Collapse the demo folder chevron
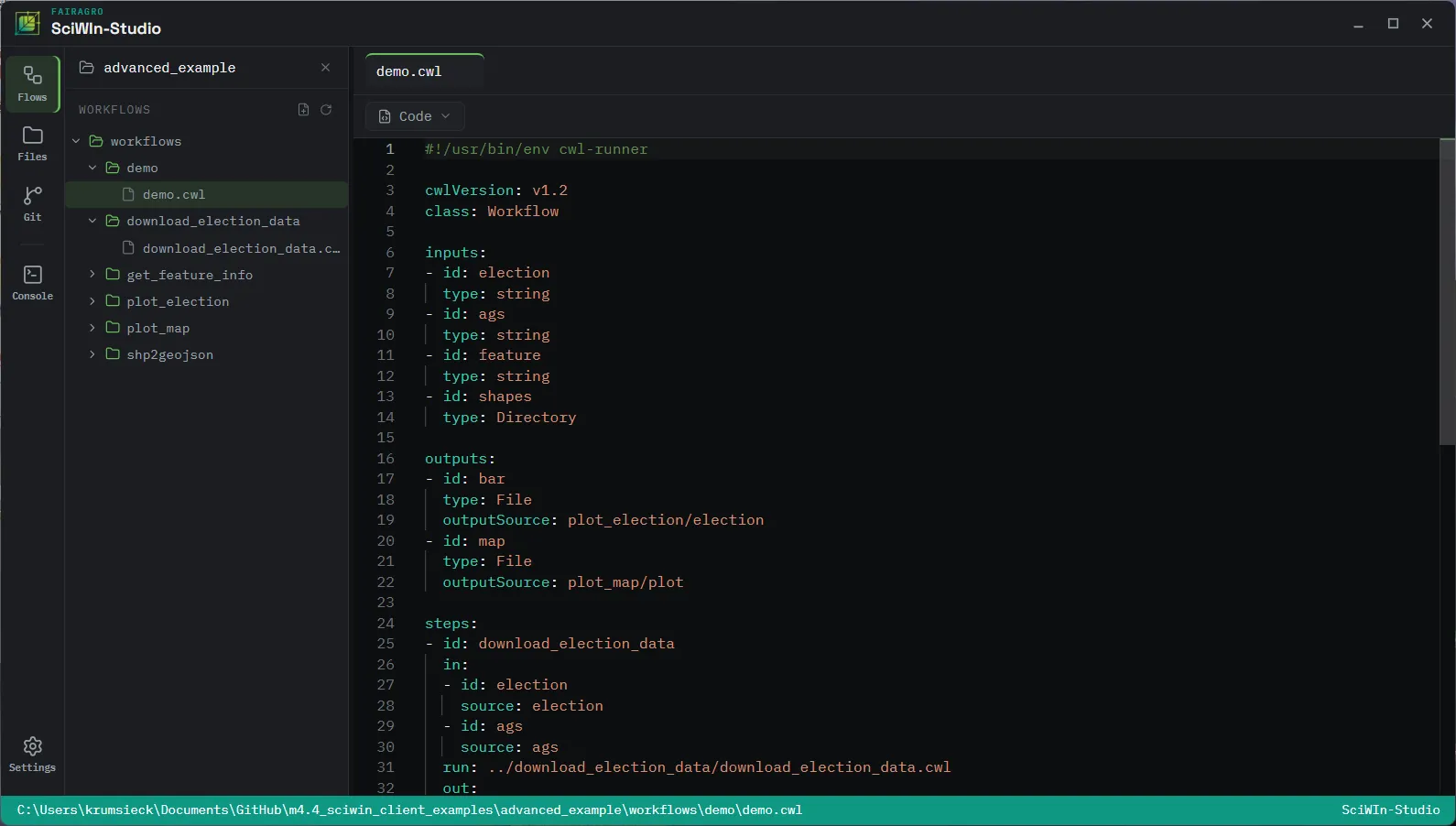 [x=92, y=168]
